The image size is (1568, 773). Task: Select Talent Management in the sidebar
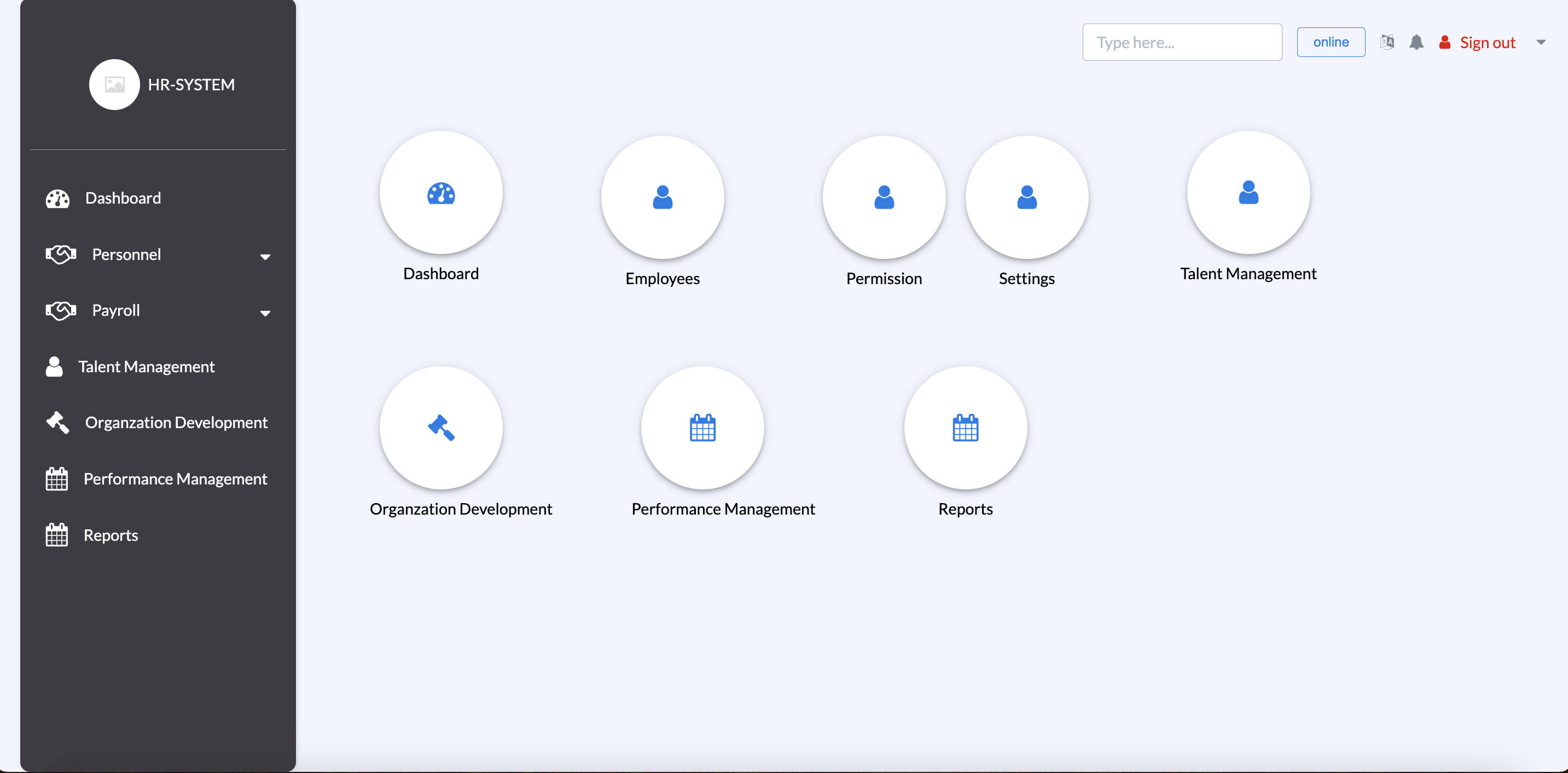pos(146,367)
